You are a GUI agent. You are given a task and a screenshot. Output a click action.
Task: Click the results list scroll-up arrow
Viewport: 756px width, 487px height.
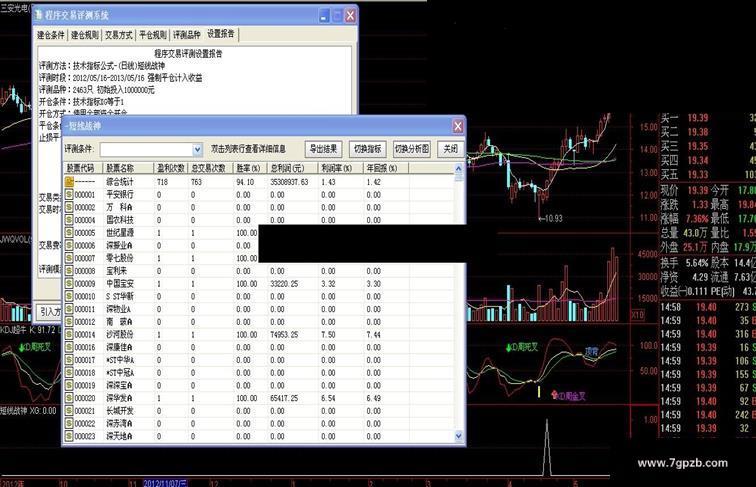tap(459, 169)
